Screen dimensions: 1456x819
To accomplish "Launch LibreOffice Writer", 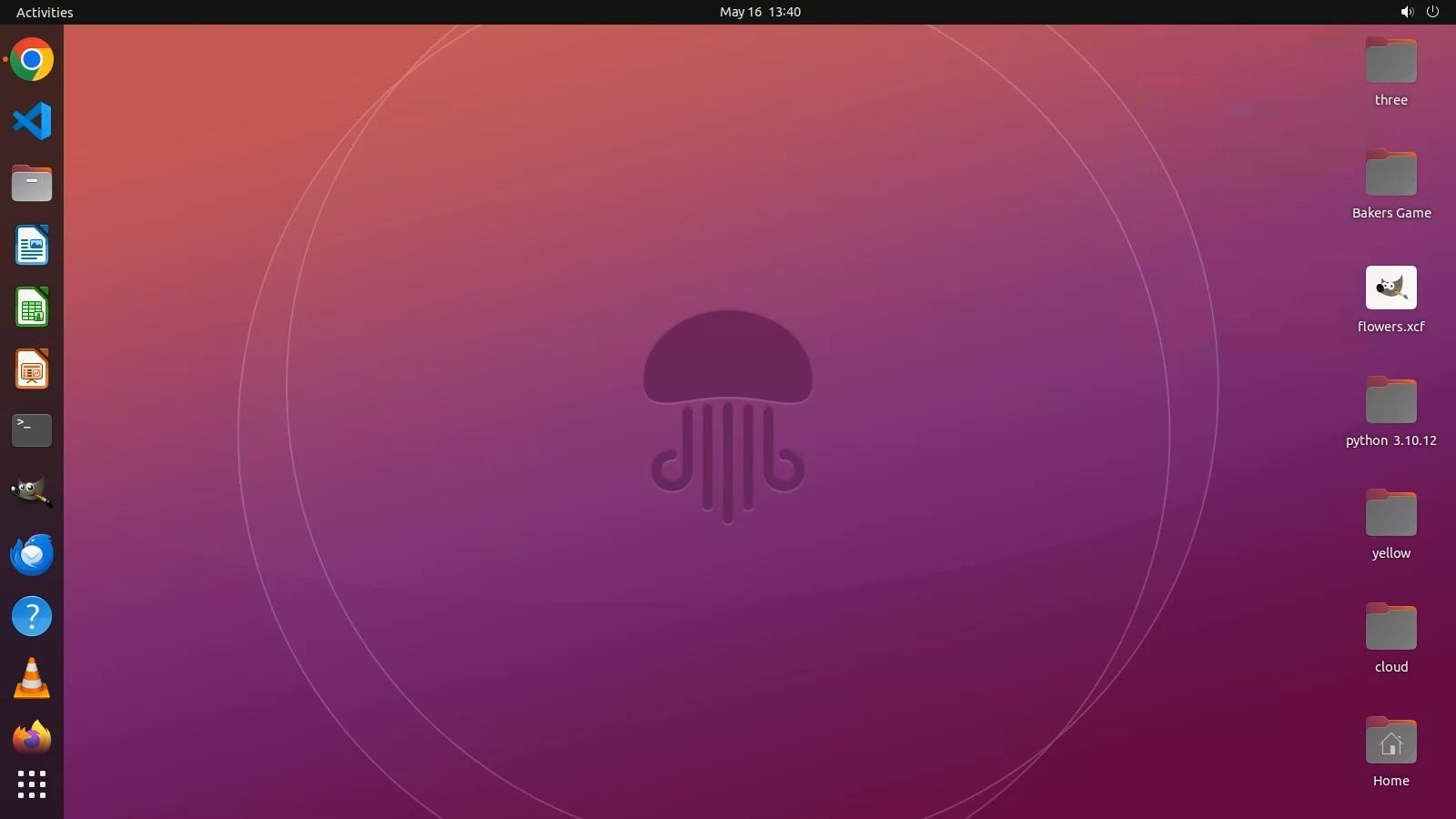I will 32,246.
